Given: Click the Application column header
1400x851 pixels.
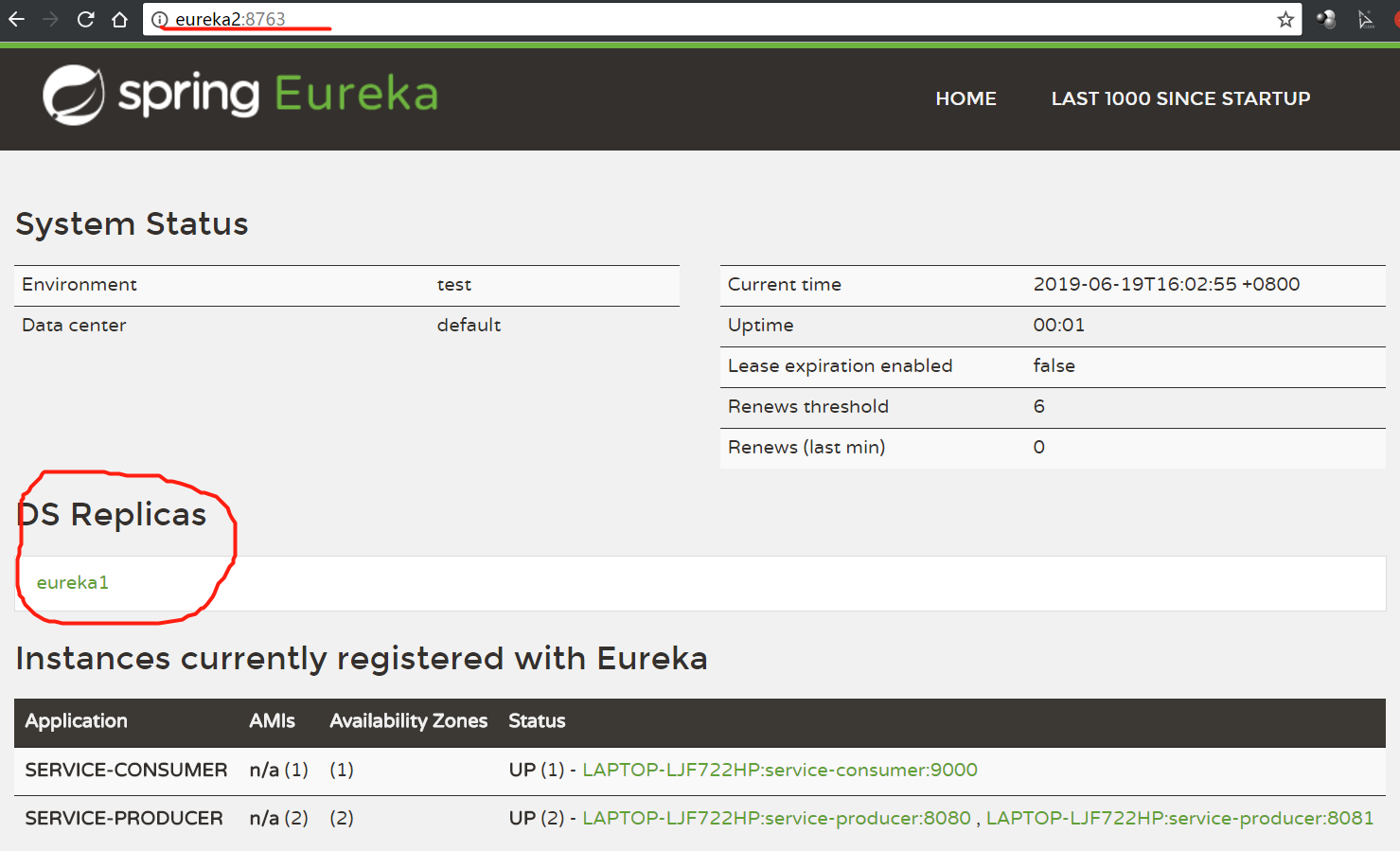Looking at the screenshot, I should pos(76,721).
